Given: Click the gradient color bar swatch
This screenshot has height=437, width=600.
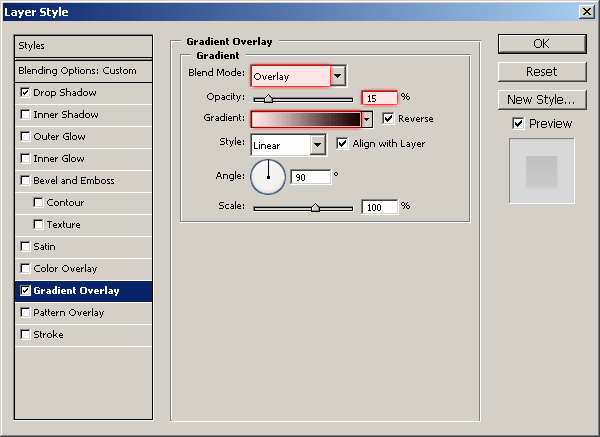Looking at the screenshot, I should click(x=305, y=119).
